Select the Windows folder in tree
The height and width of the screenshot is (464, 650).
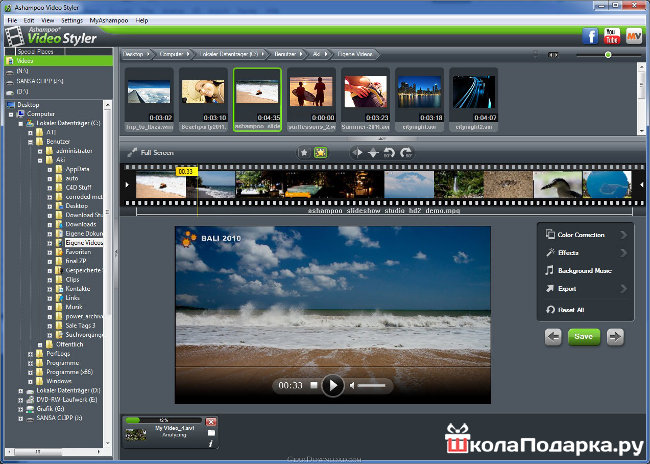coord(59,381)
